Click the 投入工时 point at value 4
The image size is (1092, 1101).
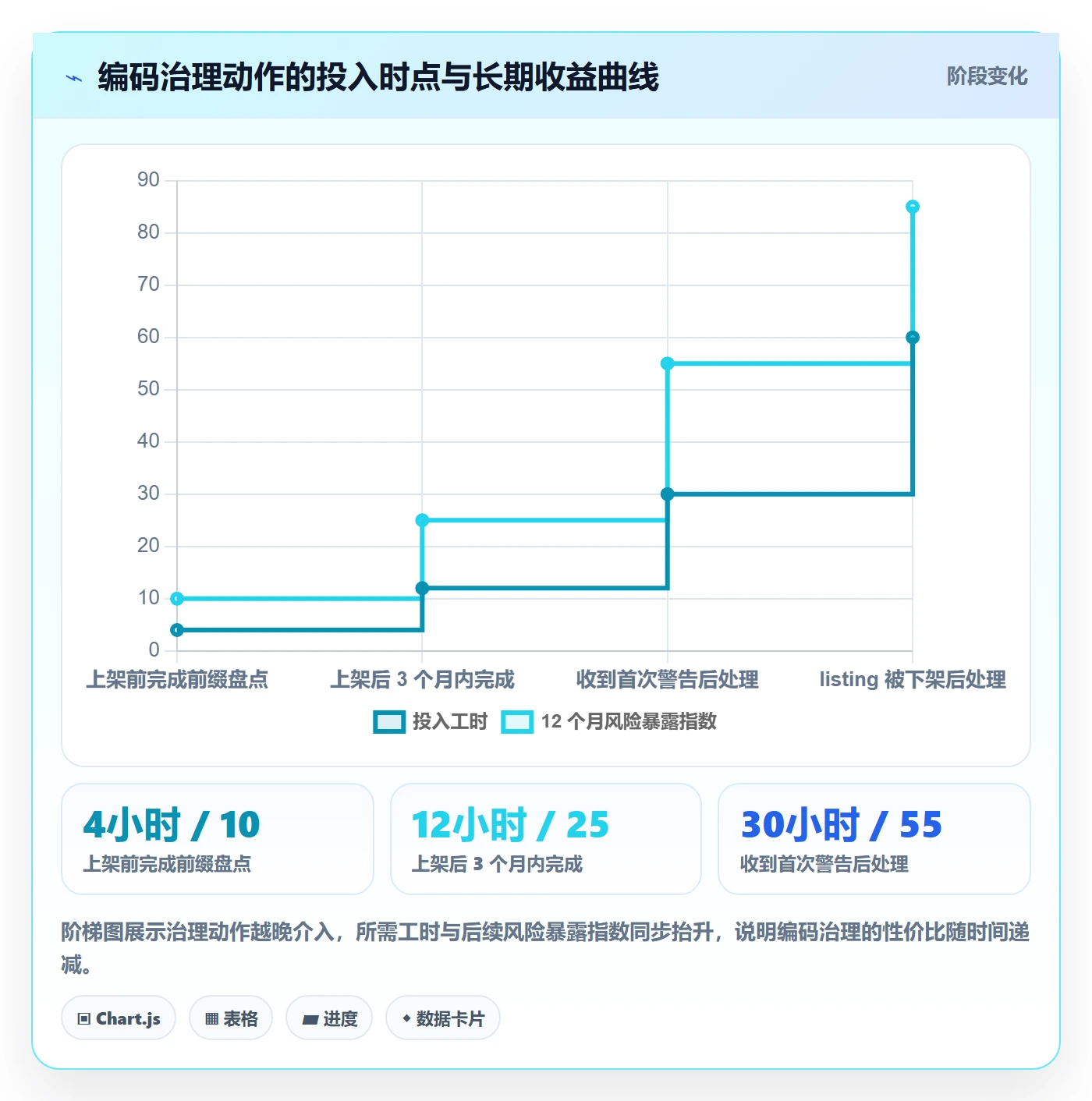177,630
